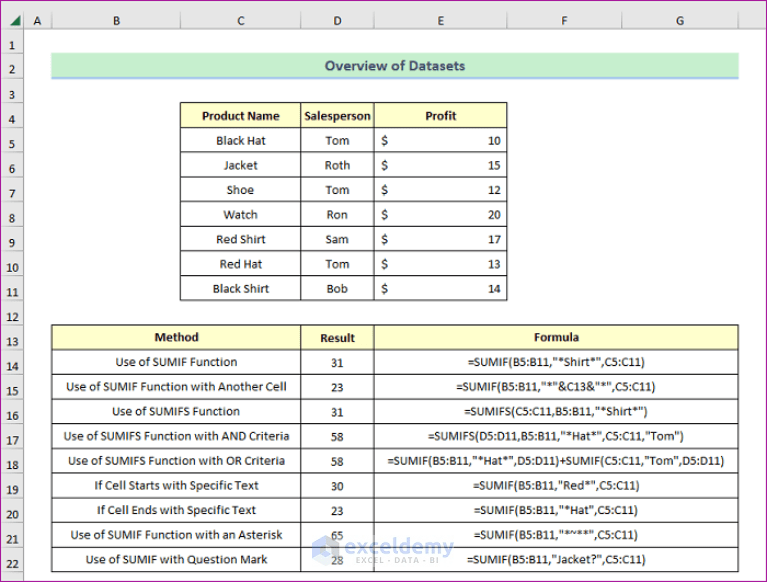
Task: Select column B header
Action: [116, 21]
